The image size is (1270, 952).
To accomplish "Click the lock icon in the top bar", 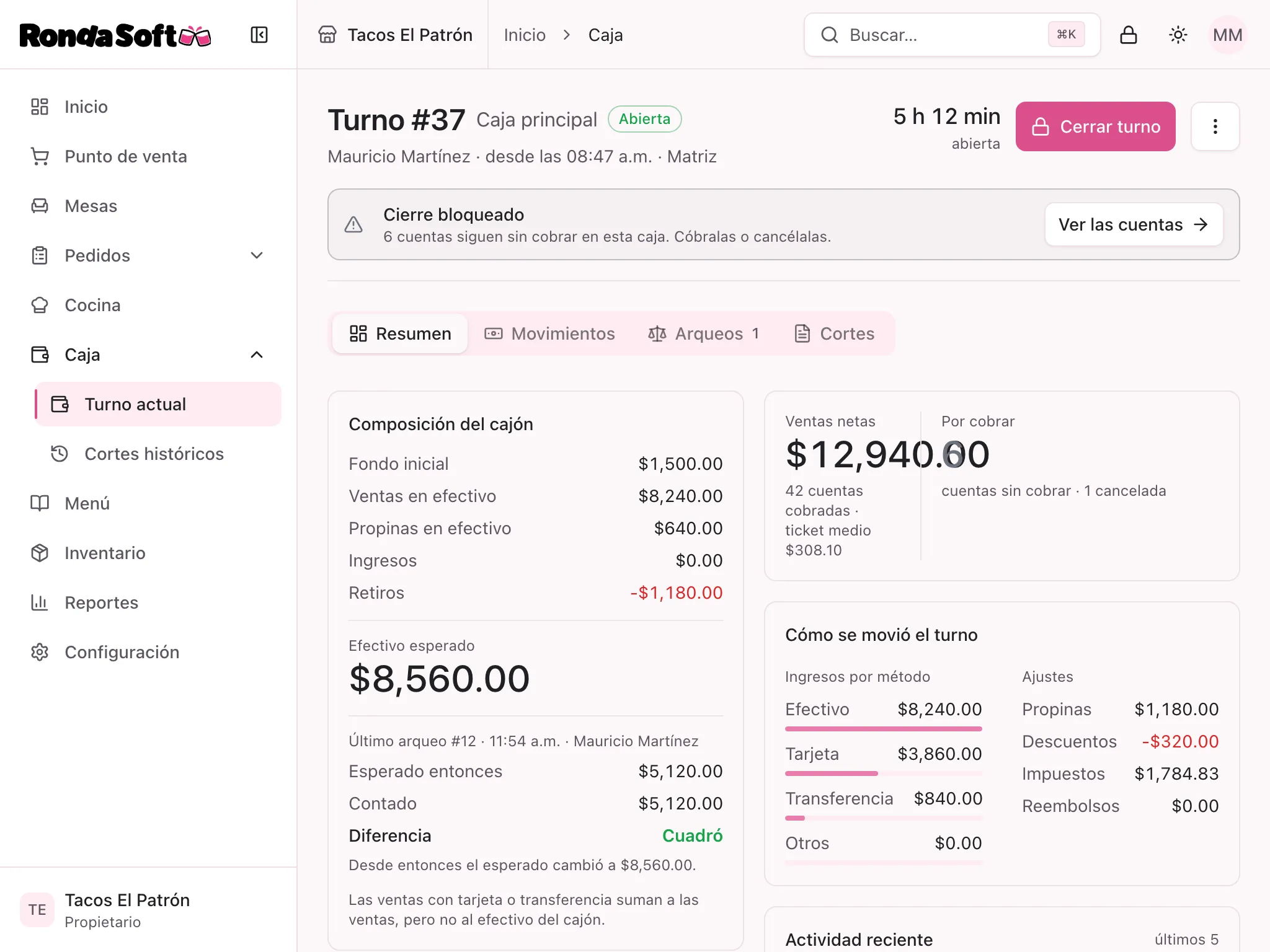I will 1129,35.
